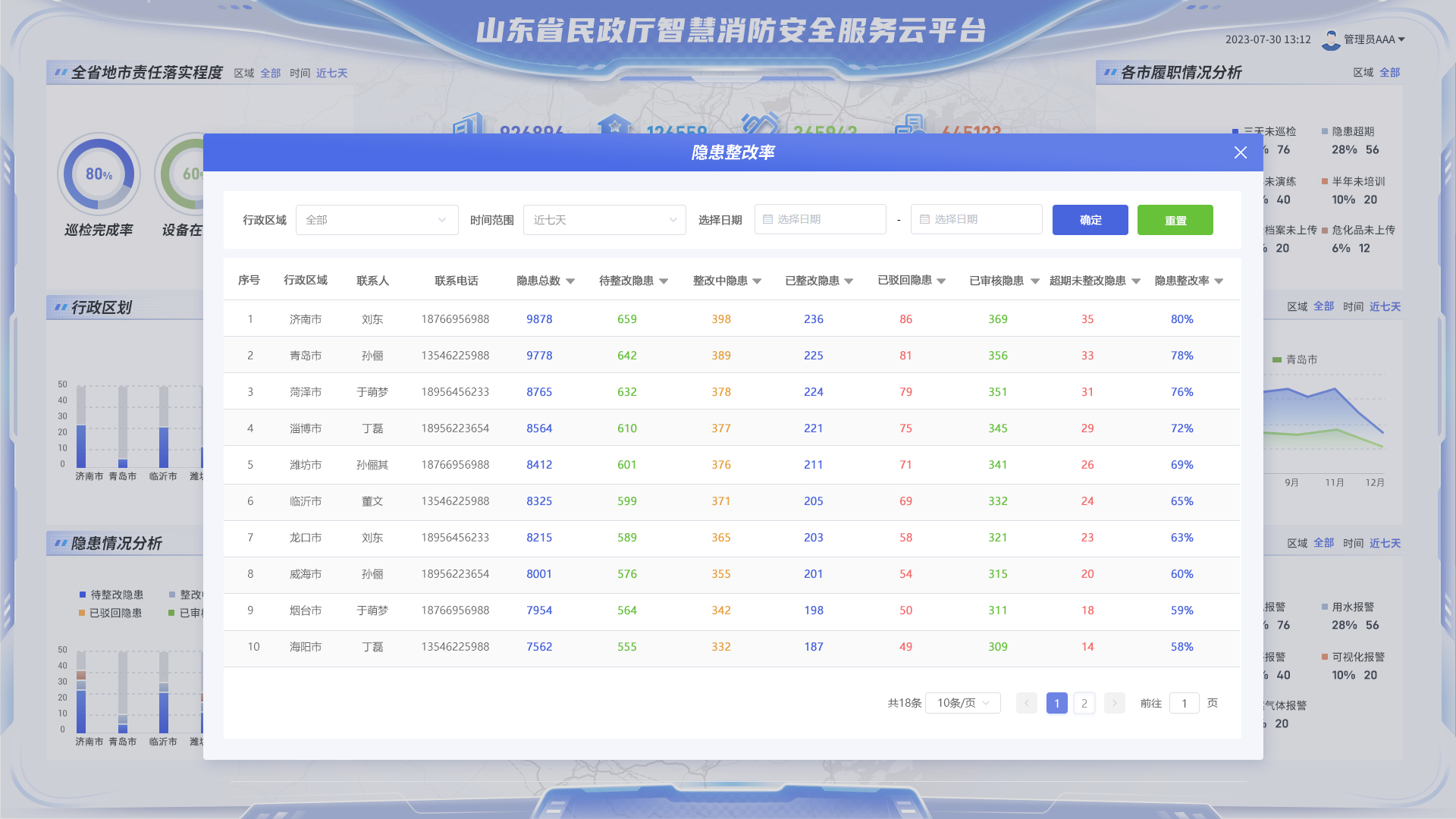Close the 隐患整改率 dialog

coord(1240,152)
